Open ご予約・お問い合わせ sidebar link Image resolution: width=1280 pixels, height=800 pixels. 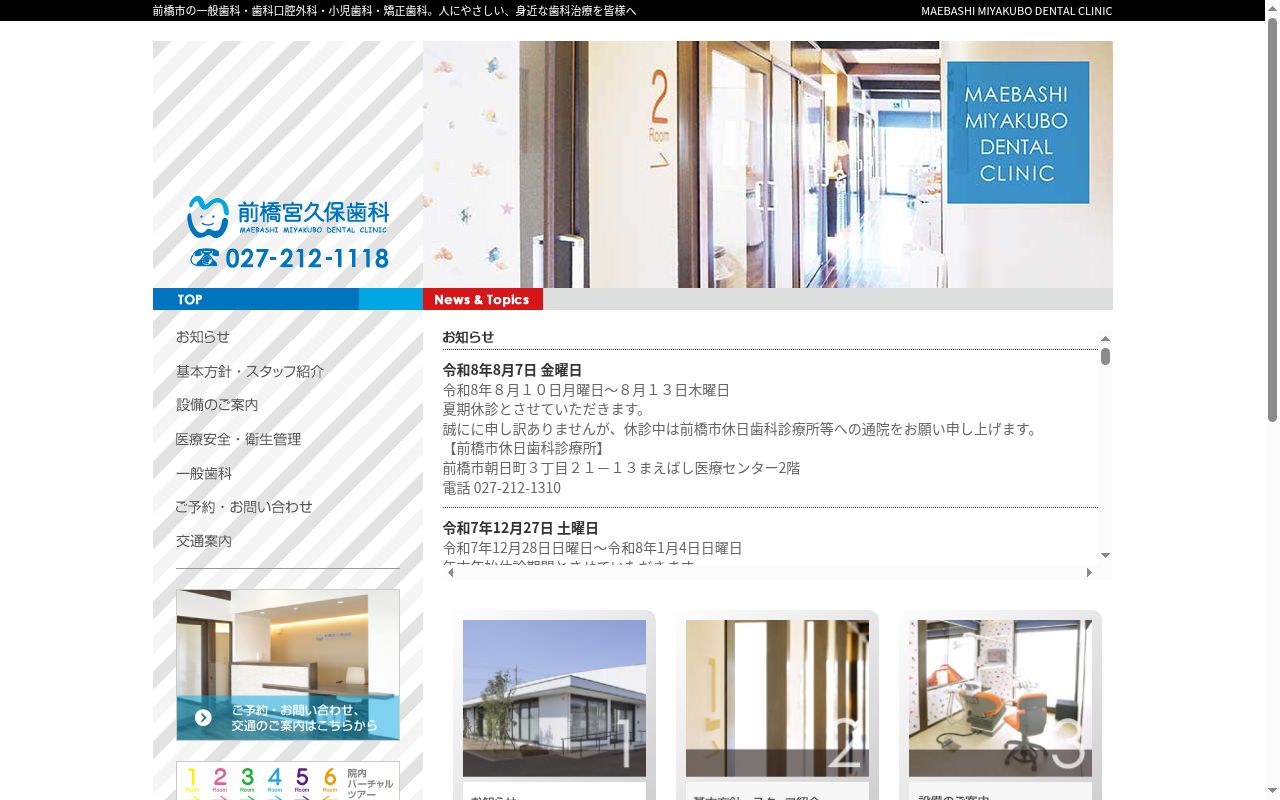[244, 507]
